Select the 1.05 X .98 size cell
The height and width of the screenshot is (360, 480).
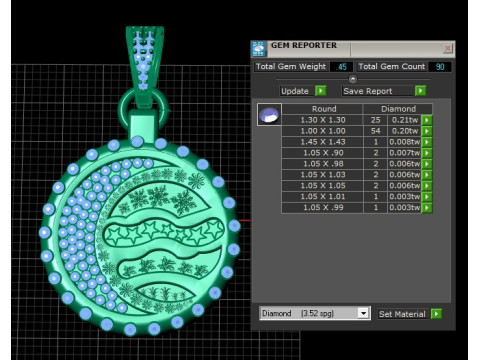(322, 164)
